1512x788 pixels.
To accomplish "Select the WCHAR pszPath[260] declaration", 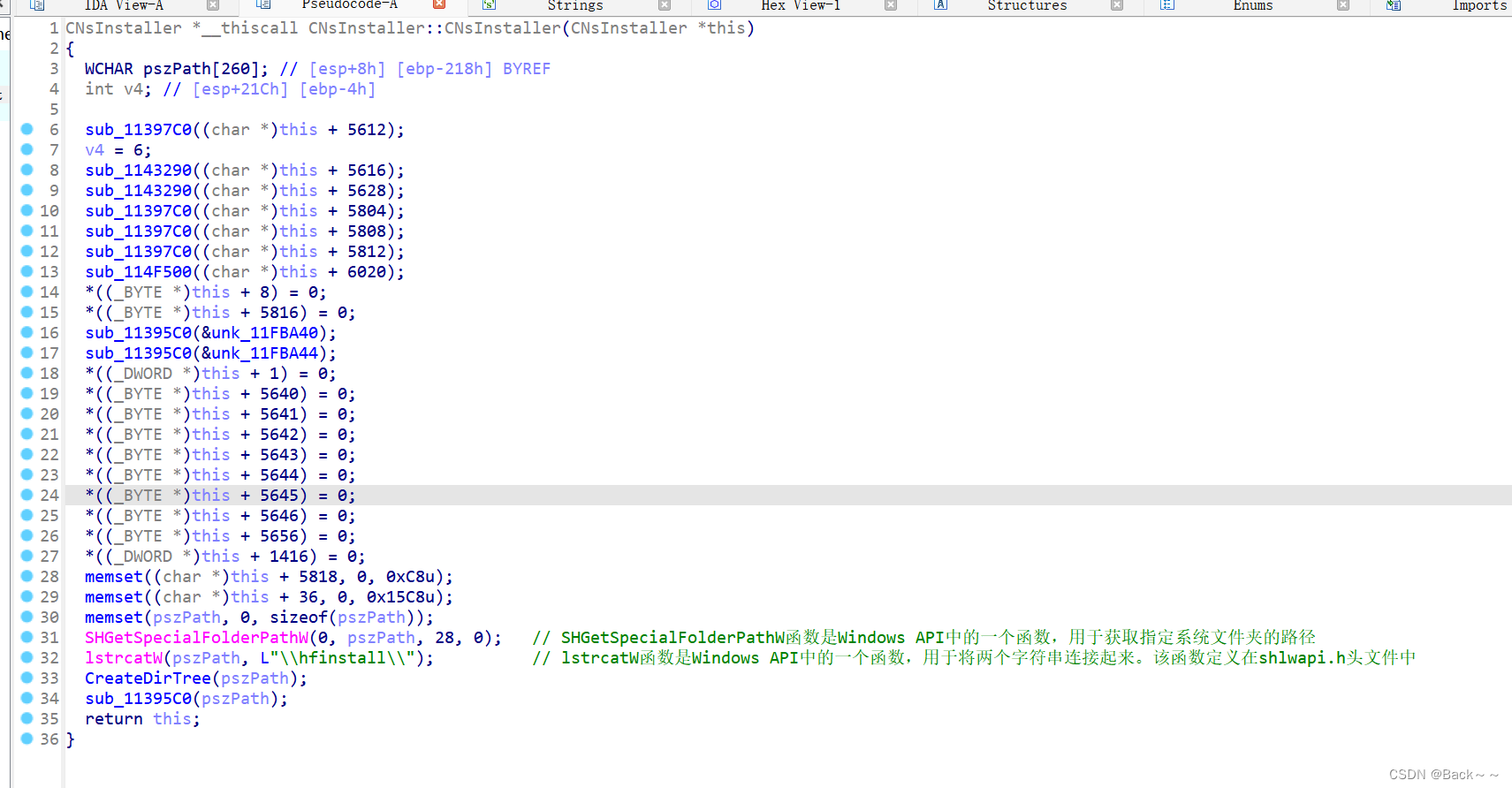I will 177,69.
